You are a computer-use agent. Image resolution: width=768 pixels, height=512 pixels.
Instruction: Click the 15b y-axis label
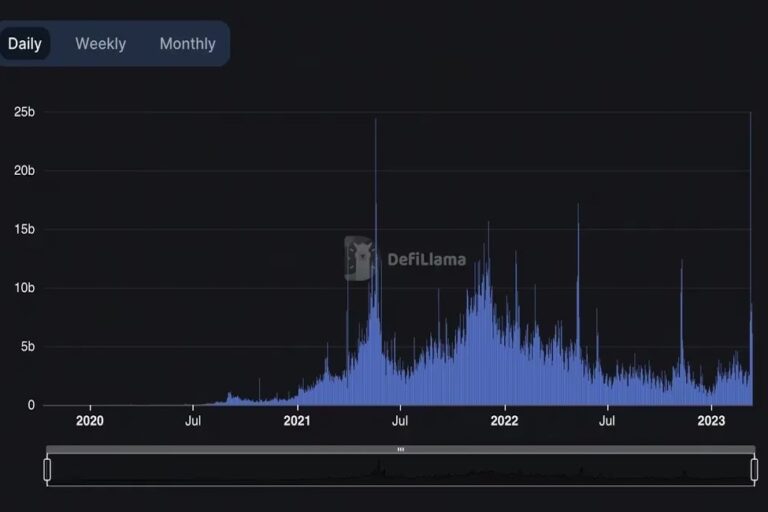(x=24, y=229)
